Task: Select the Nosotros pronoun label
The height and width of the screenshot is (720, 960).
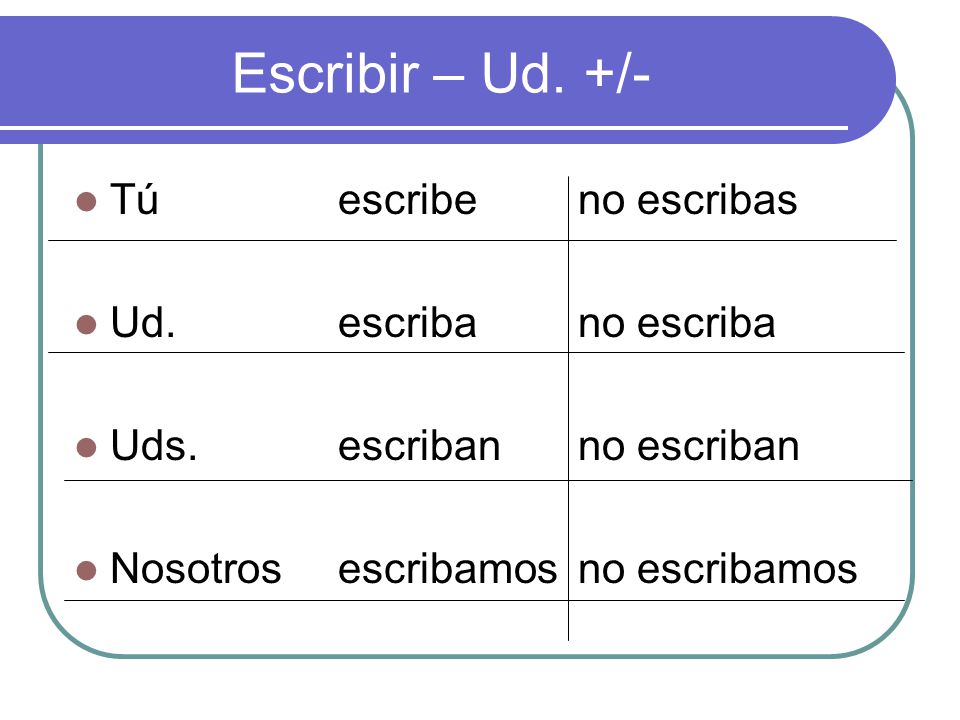Action: [x=196, y=568]
